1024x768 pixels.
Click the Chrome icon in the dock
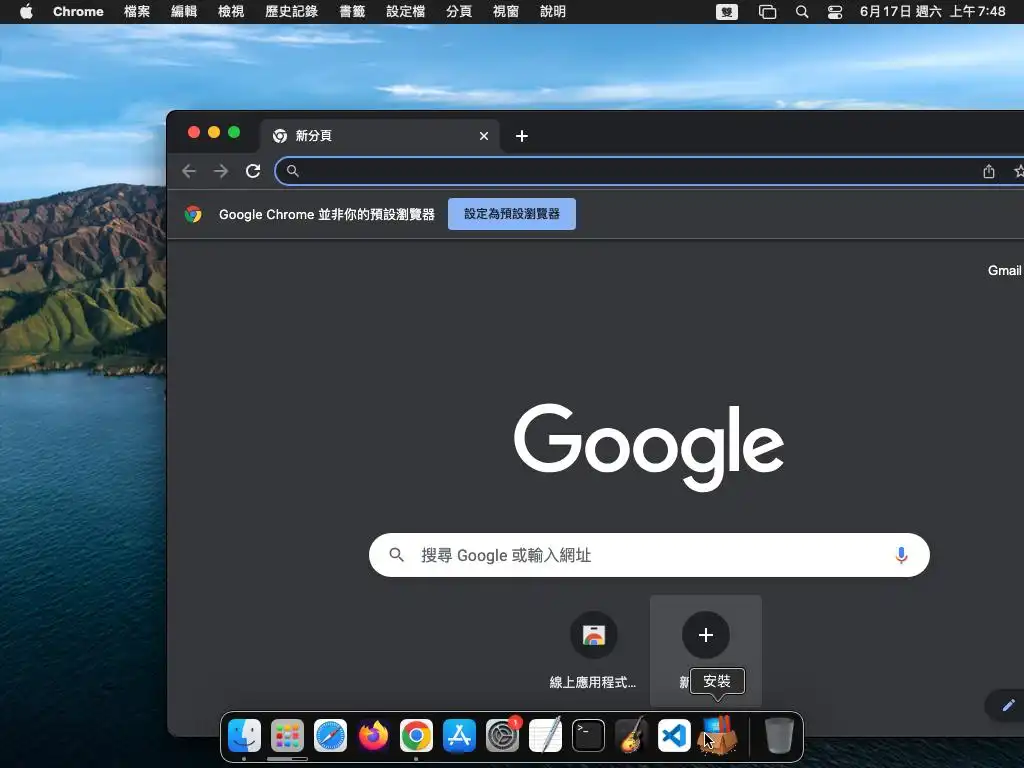pos(416,736)
